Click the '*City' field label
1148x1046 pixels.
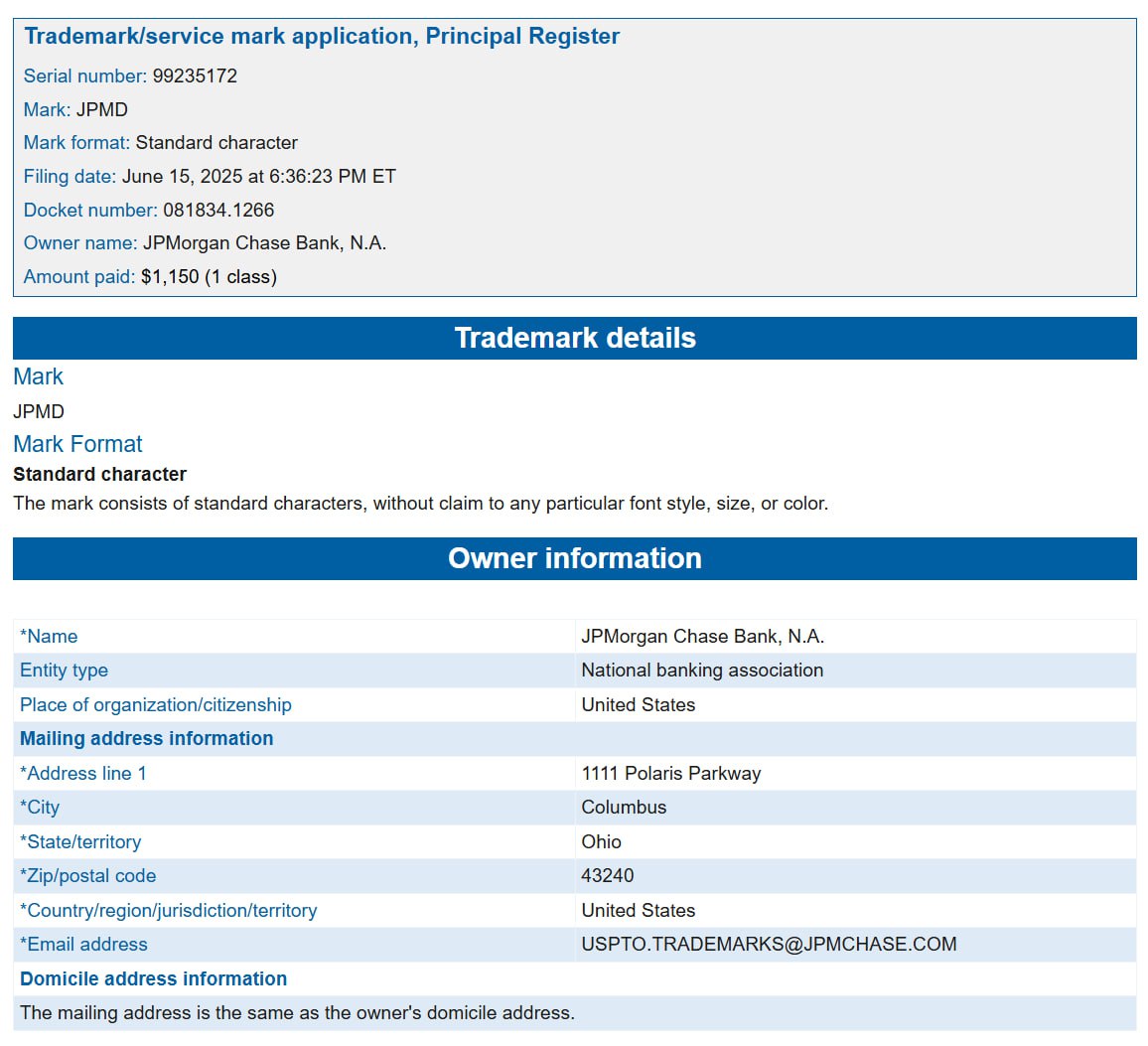(x=40, y=808)
